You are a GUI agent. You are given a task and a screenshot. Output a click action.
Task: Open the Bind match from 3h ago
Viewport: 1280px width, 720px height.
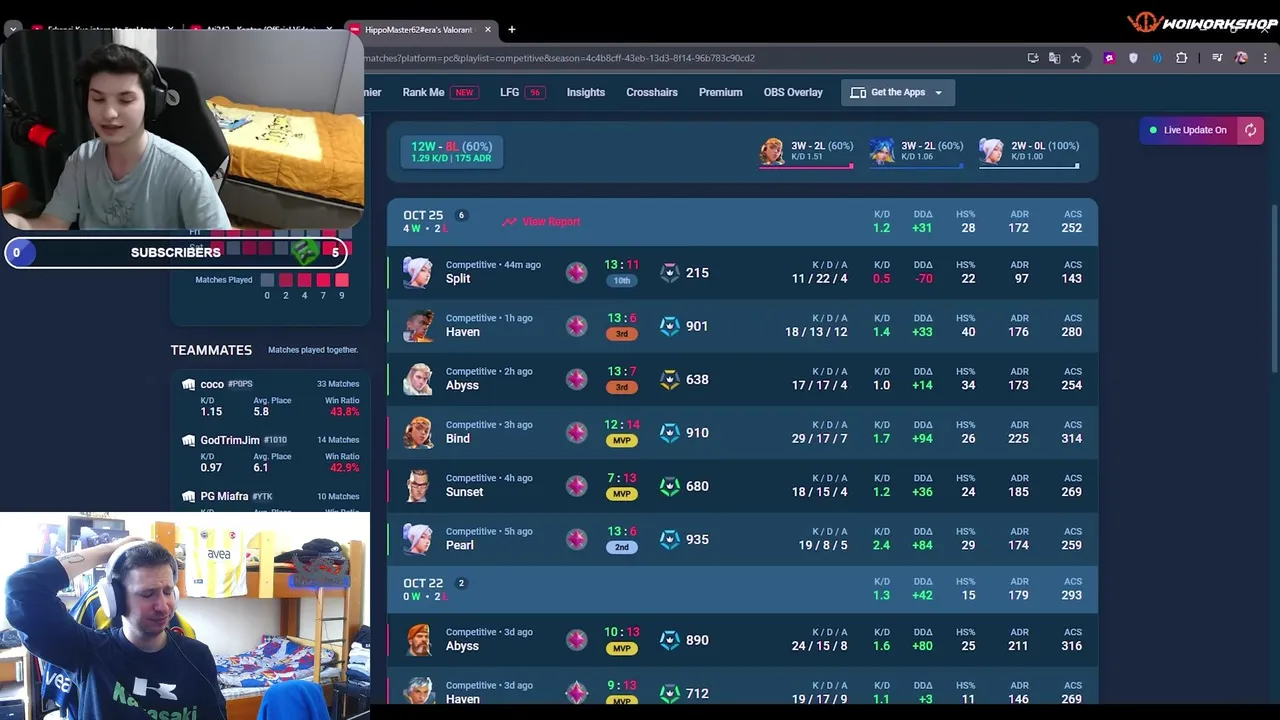pyautogui.click(x=742, y=432)
